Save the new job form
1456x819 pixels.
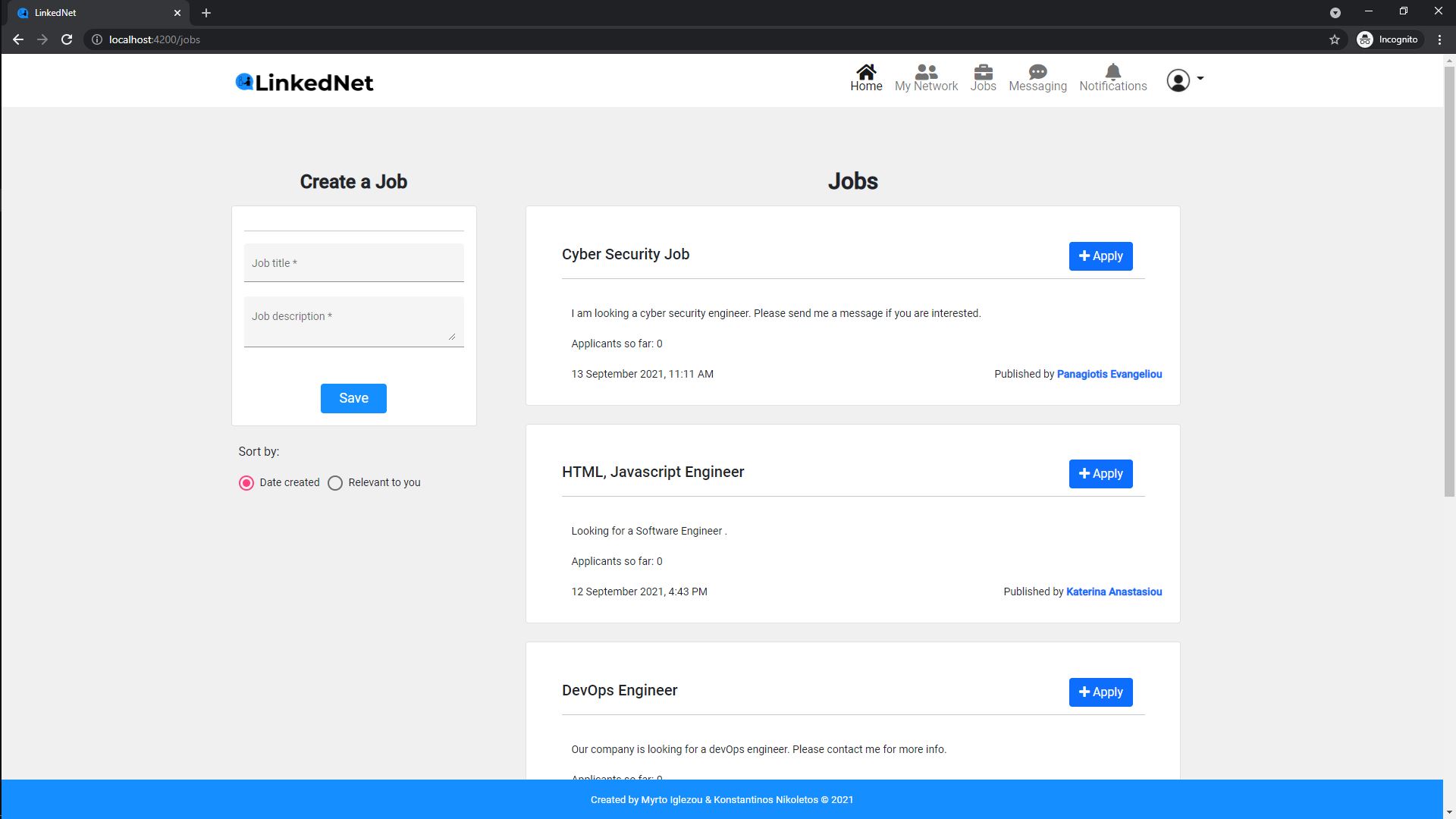click(353, 398)
